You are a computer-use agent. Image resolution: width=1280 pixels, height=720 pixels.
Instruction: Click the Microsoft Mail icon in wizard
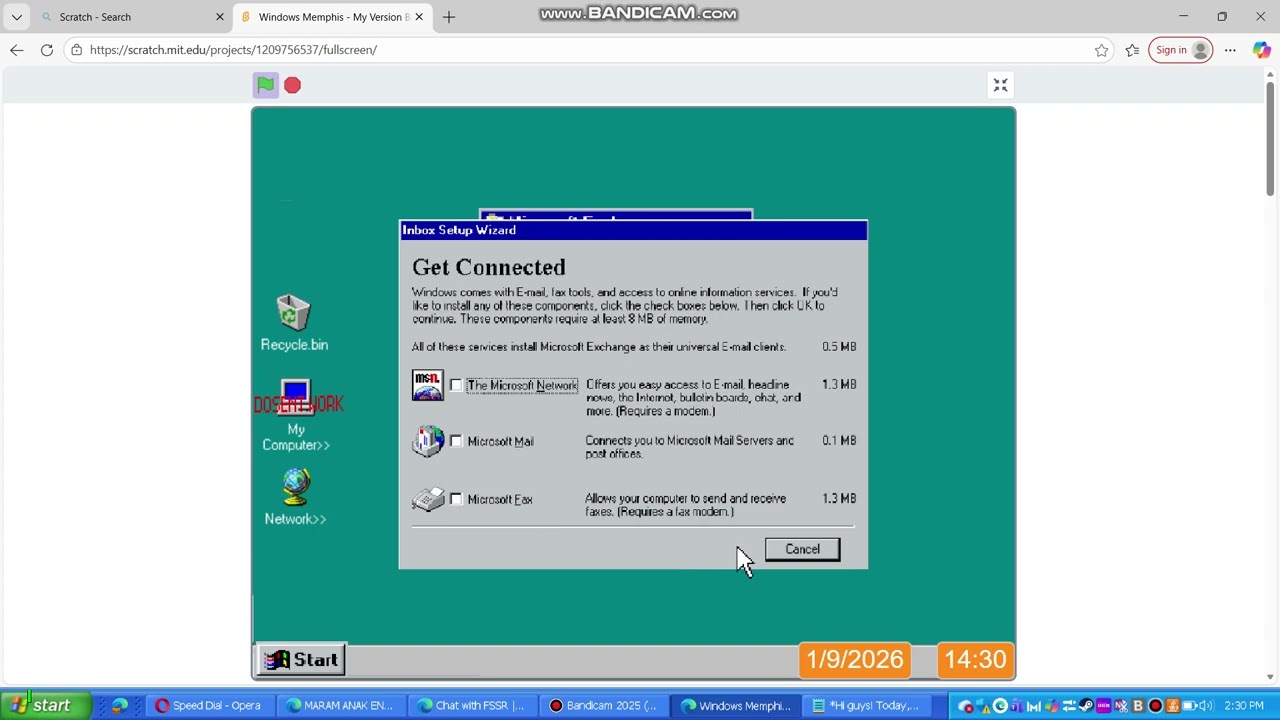pos(428,441)
